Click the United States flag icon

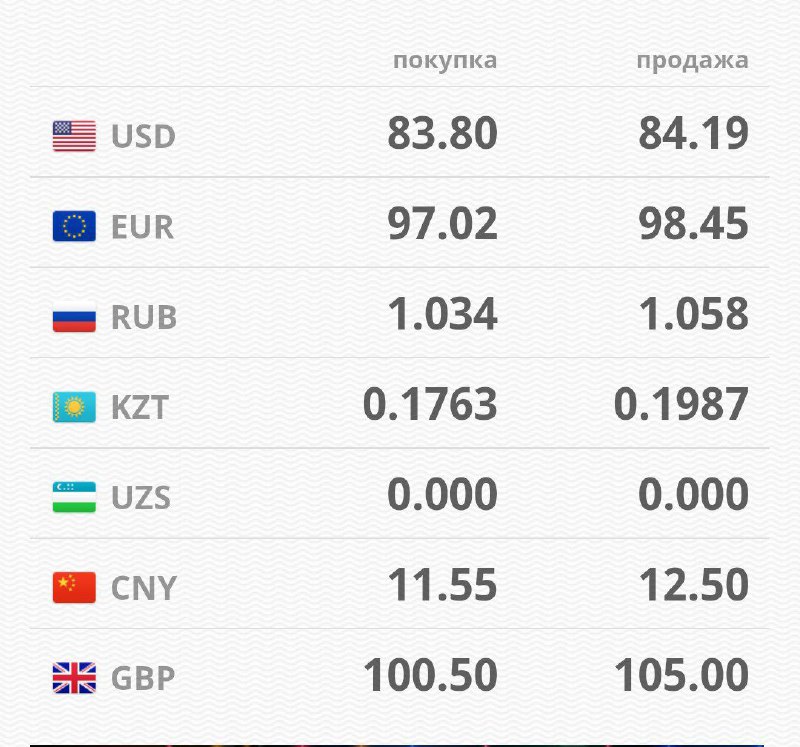click(74, 136)
